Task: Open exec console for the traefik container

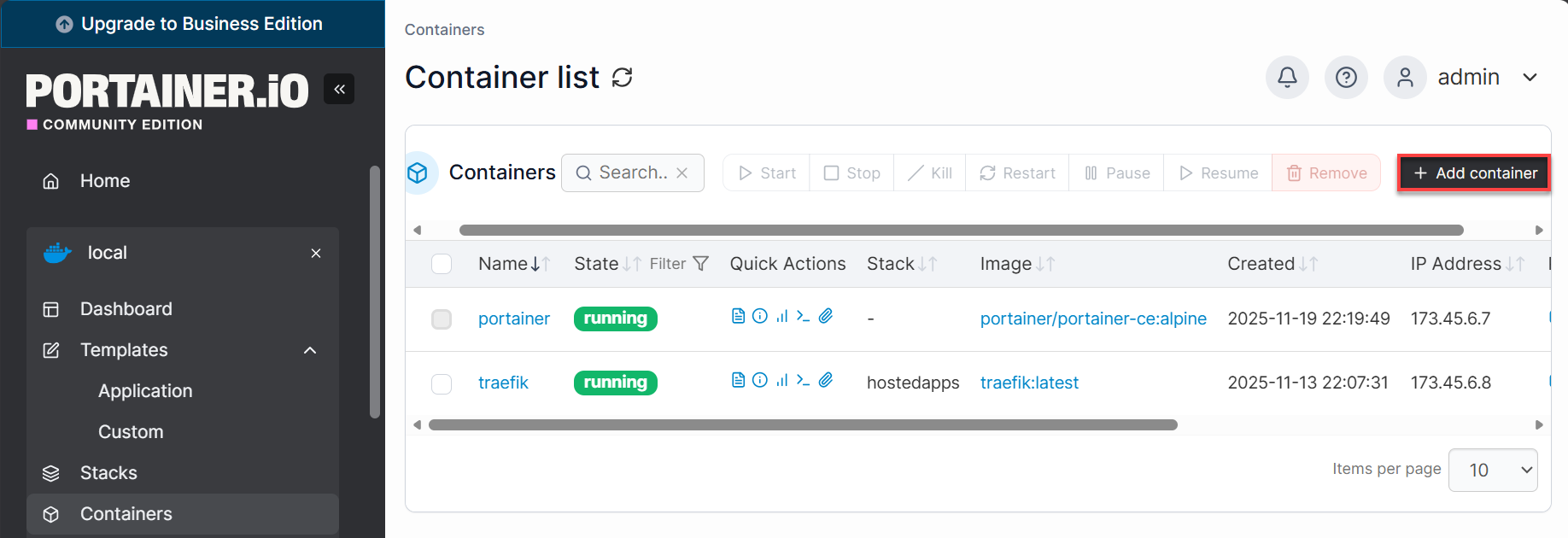Action: (803, 380)
